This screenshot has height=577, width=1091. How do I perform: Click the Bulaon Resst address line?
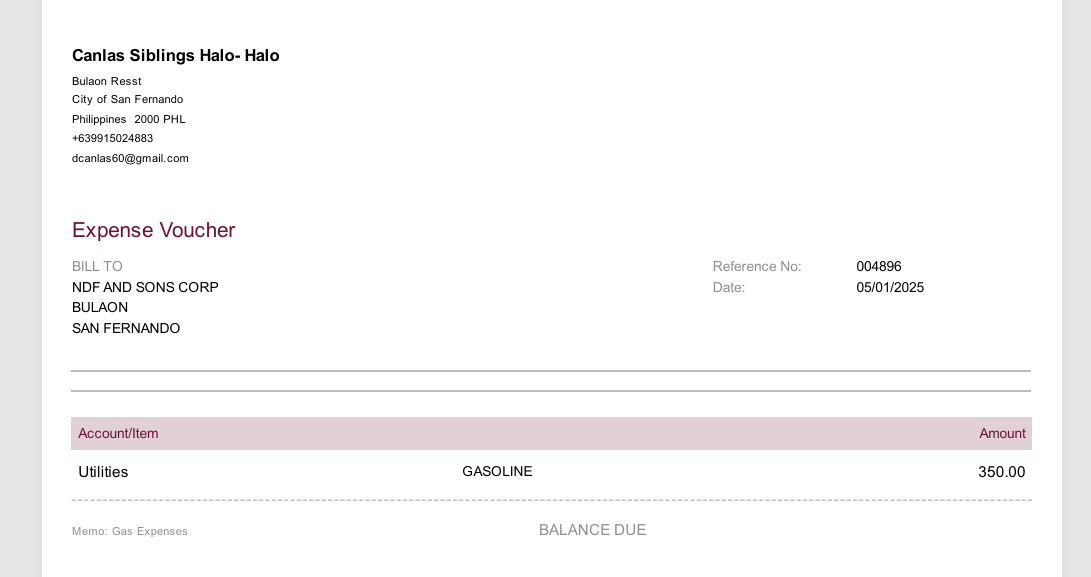click(106, 81)
